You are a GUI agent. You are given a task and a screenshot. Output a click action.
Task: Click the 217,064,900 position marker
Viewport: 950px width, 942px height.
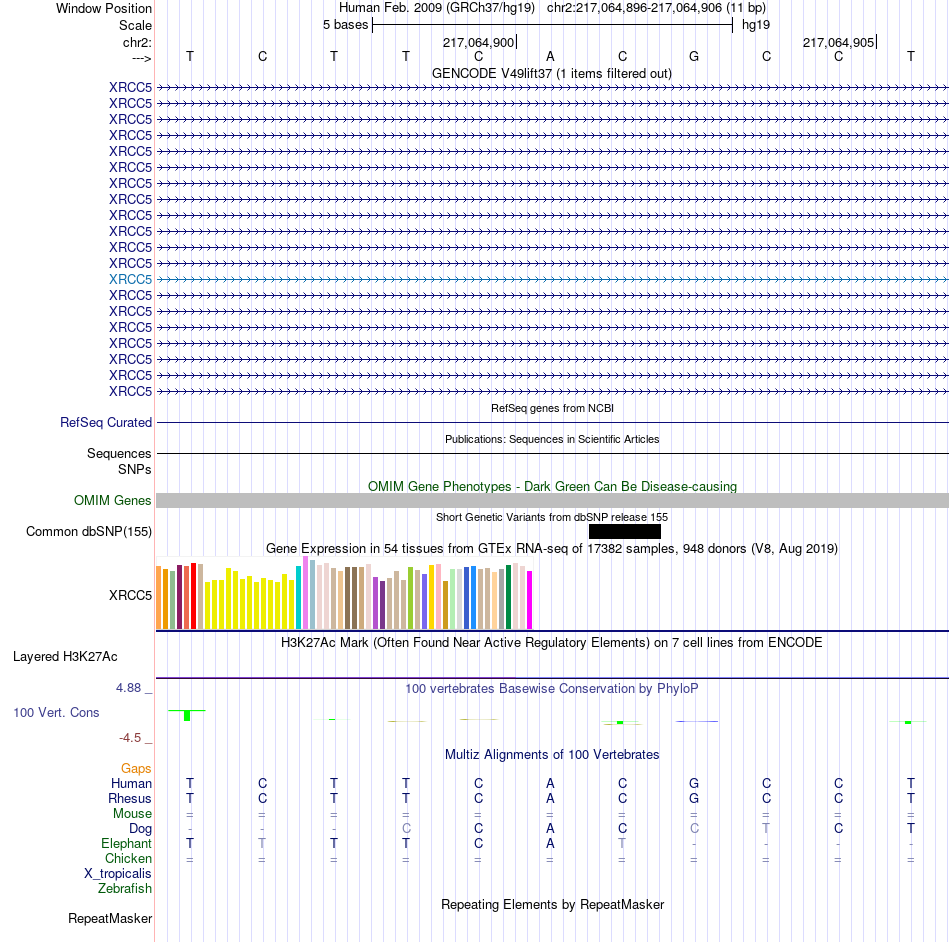479,42
